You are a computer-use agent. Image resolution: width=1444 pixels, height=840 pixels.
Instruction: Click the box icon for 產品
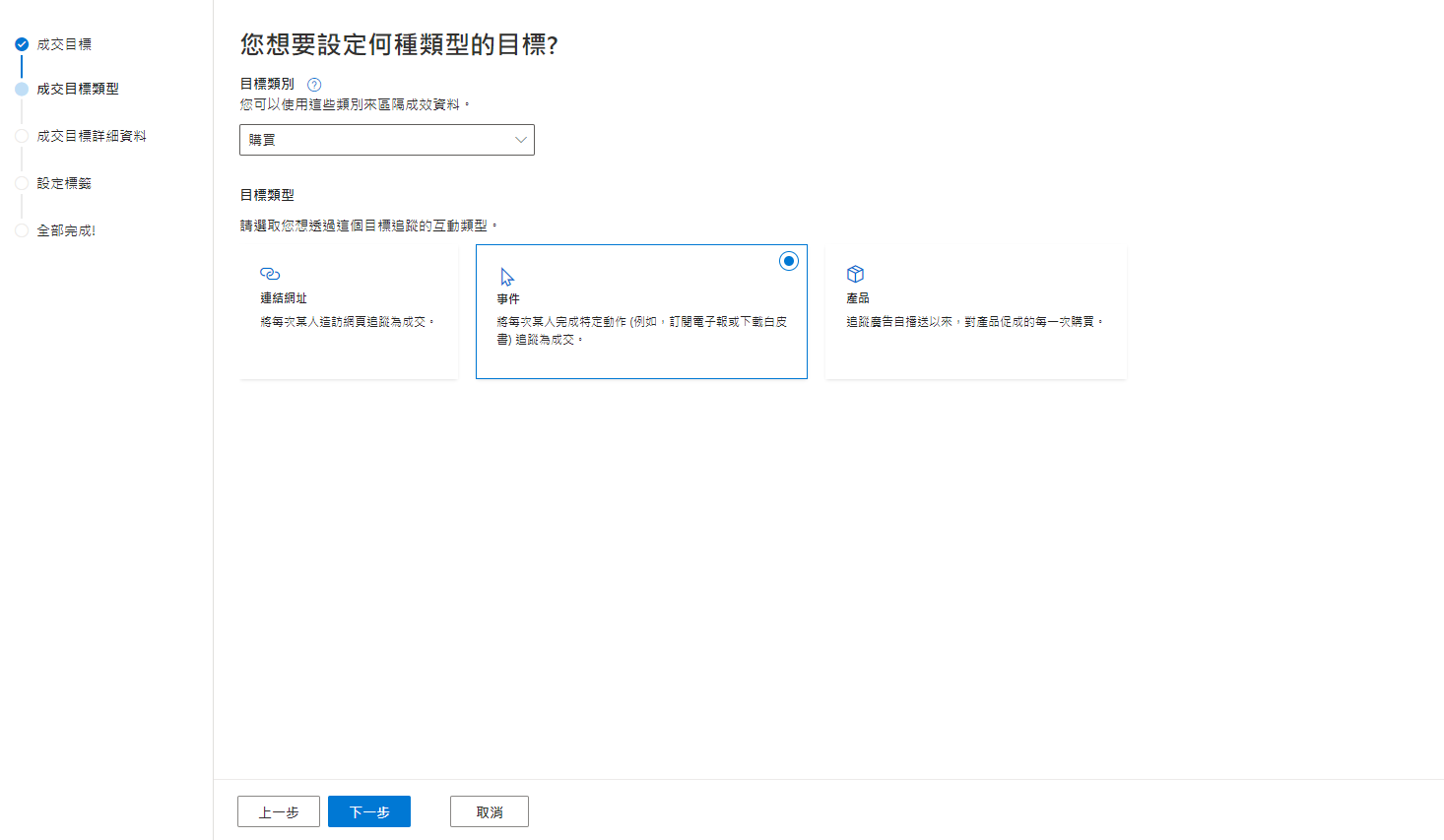click(x=855, y=274)
